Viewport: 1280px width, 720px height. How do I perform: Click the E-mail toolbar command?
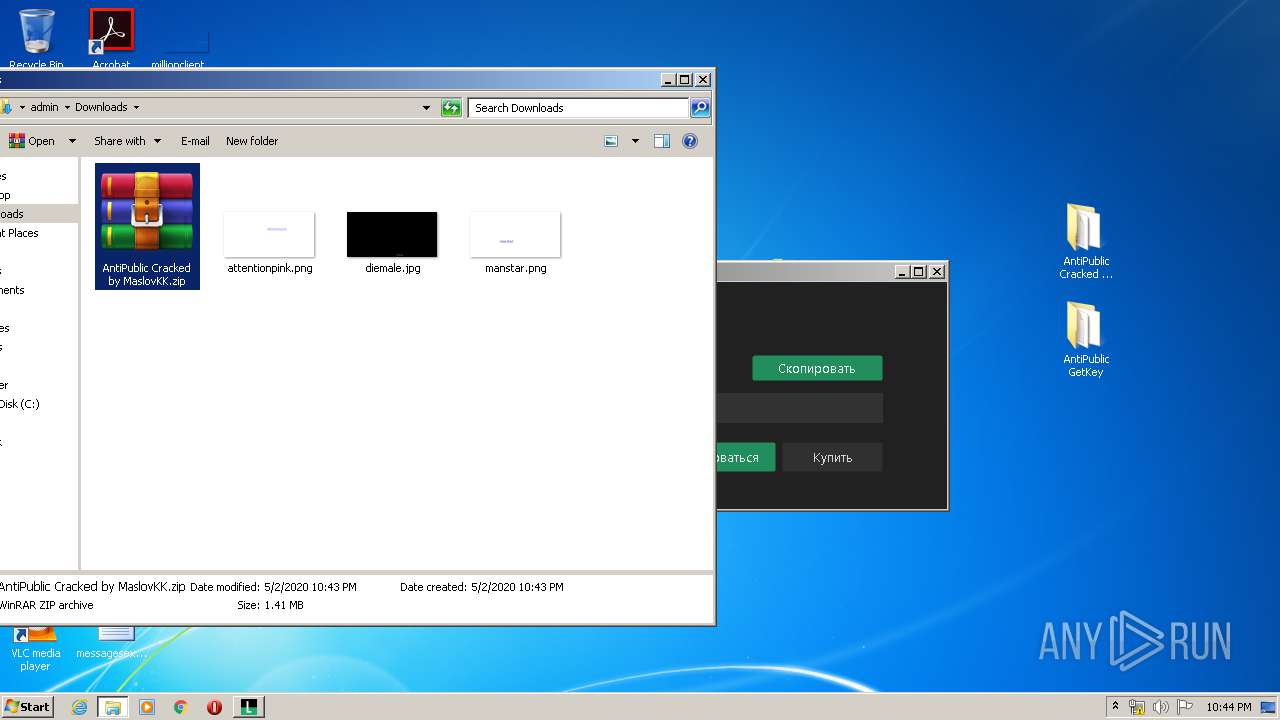pyautogui.click(x=195, y=141)
